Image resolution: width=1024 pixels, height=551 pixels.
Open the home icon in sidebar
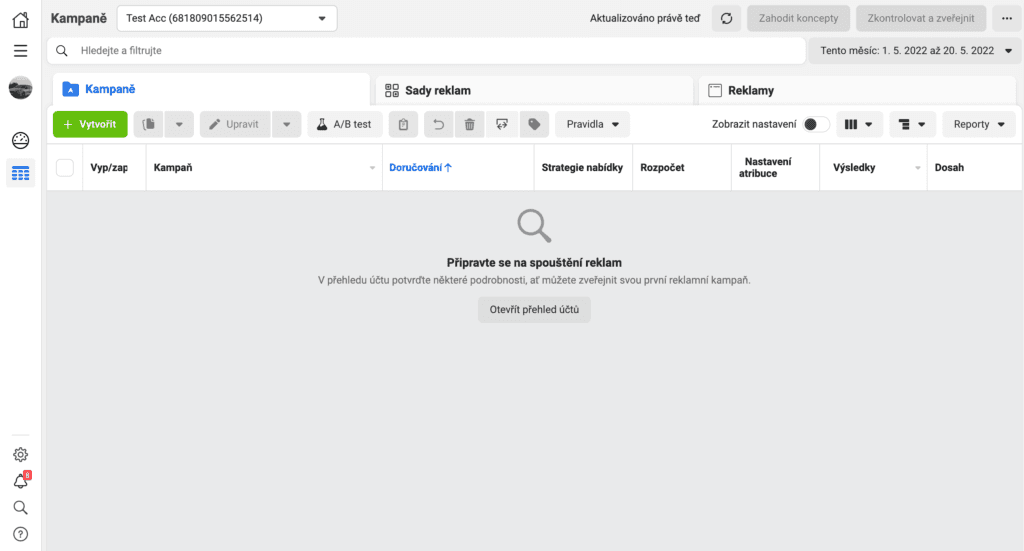coord(20,20)
